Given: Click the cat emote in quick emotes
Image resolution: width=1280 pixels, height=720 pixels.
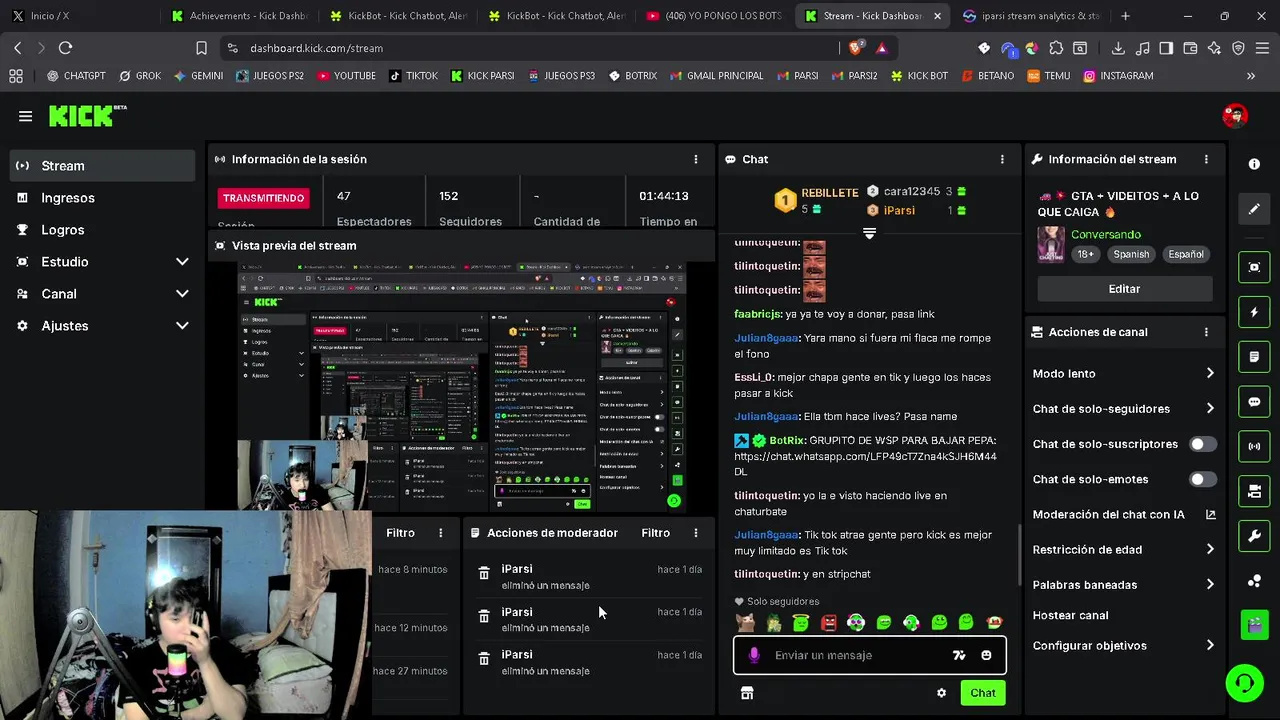Looking at the screenshot, I should click(745, 623).
